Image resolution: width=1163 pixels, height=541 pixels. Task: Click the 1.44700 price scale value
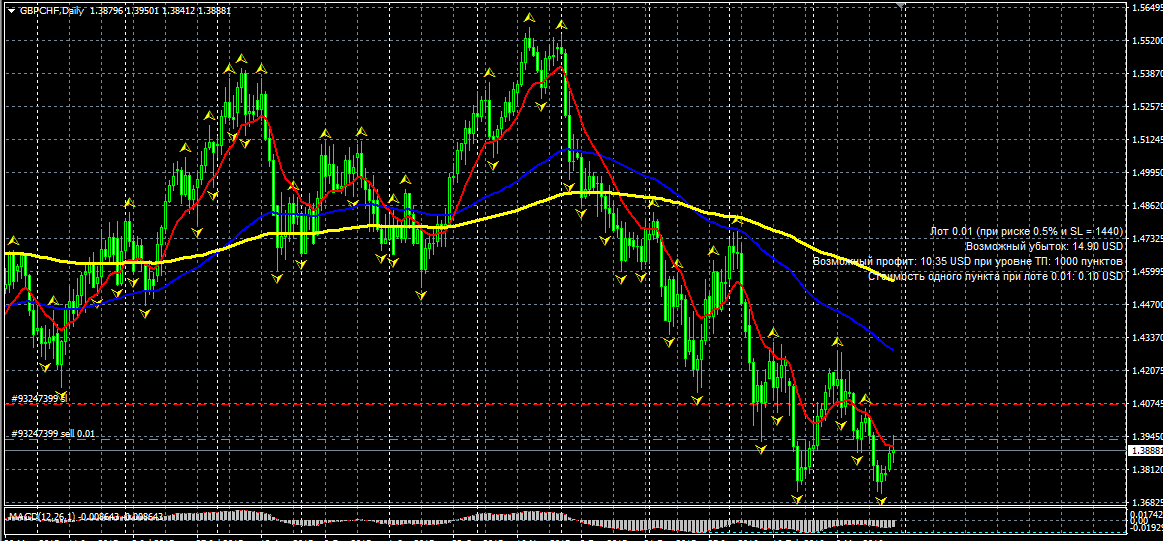coord(1146,304)
